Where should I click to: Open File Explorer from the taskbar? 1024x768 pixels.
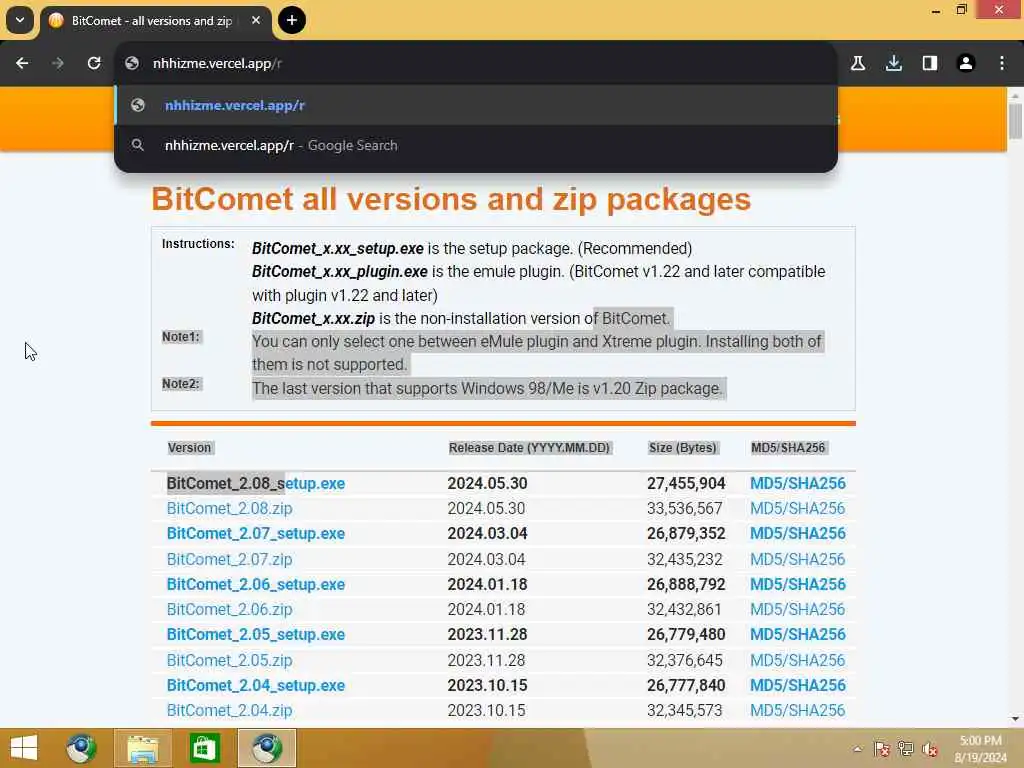pos(143,748)
